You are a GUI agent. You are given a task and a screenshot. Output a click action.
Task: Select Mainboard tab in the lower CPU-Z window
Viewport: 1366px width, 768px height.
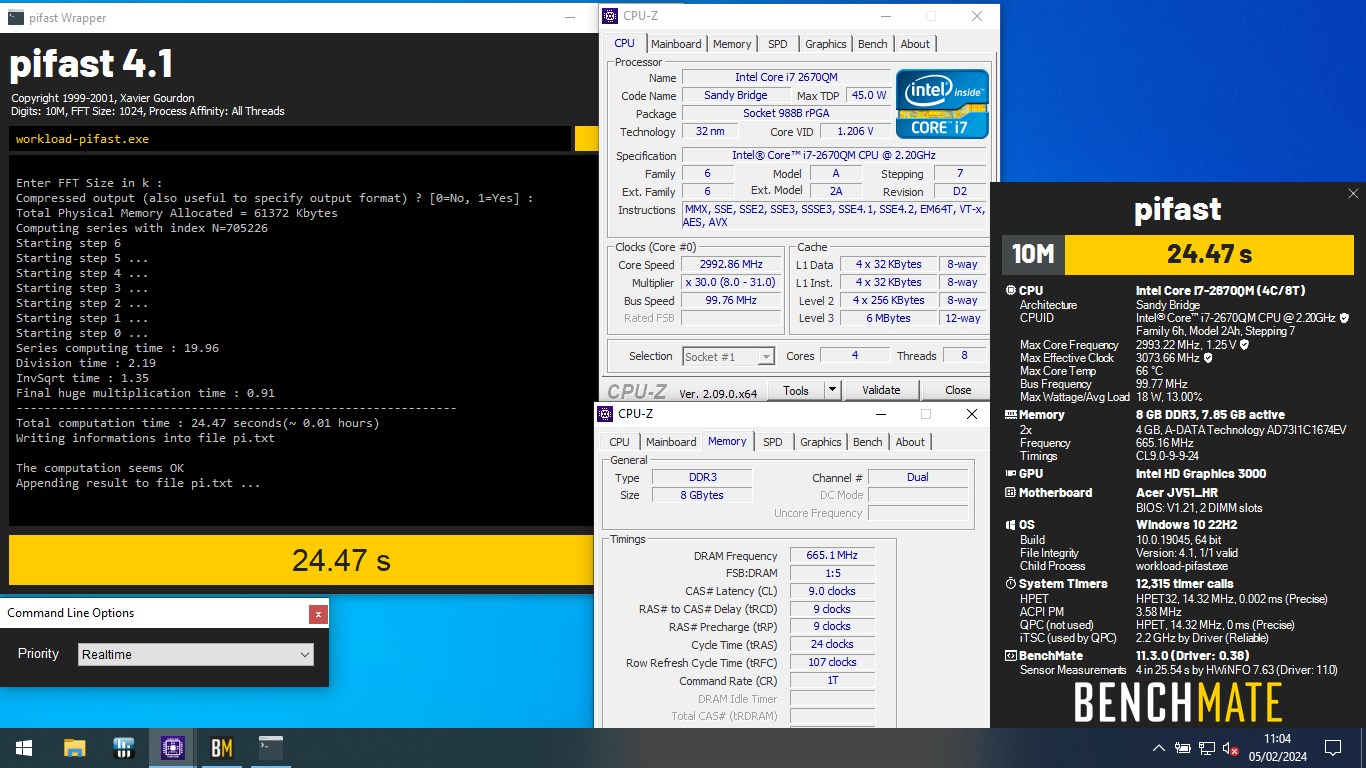point(671,442)
